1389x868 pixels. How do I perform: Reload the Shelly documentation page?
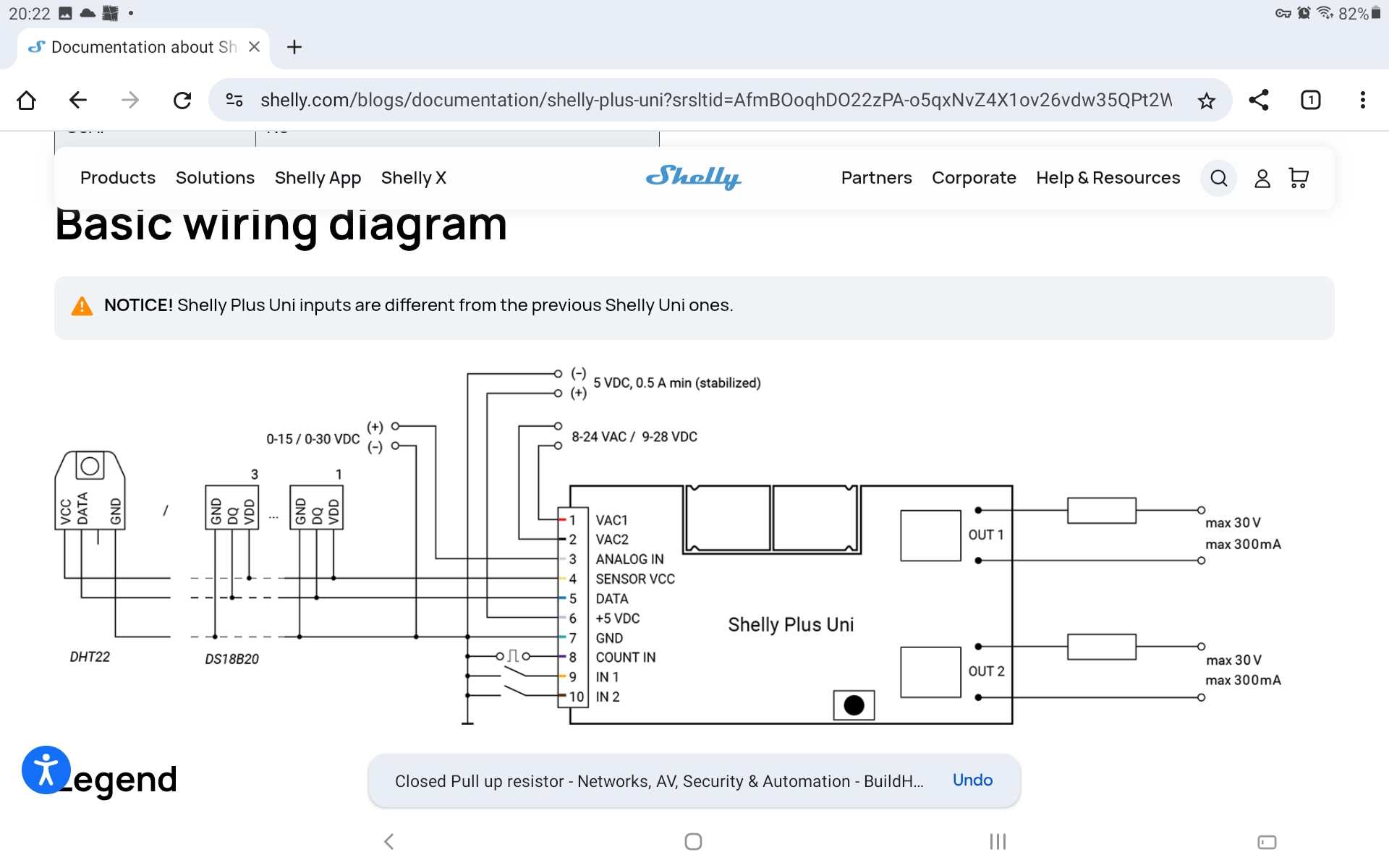(182, 100)
